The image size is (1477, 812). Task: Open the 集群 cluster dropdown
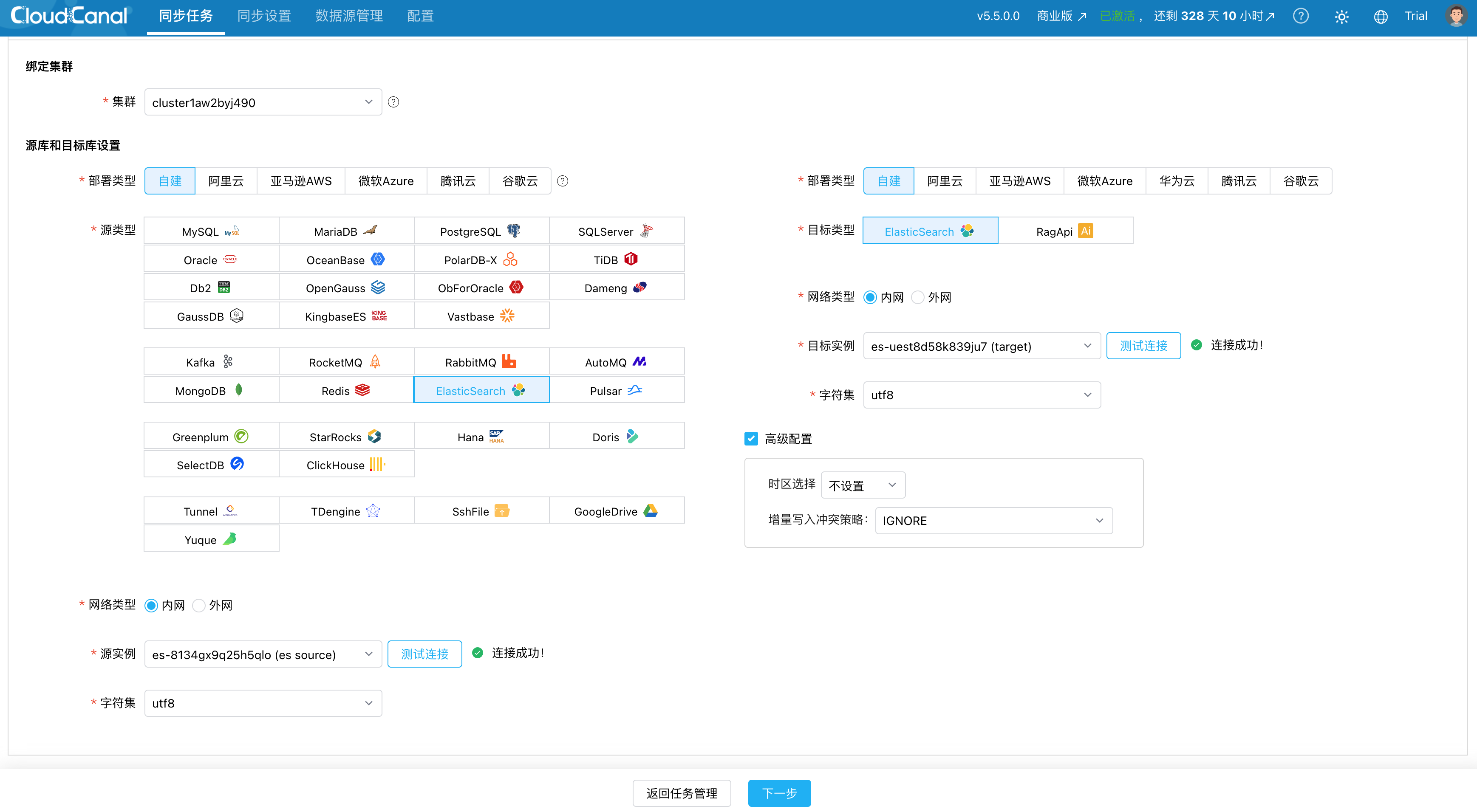263,102
